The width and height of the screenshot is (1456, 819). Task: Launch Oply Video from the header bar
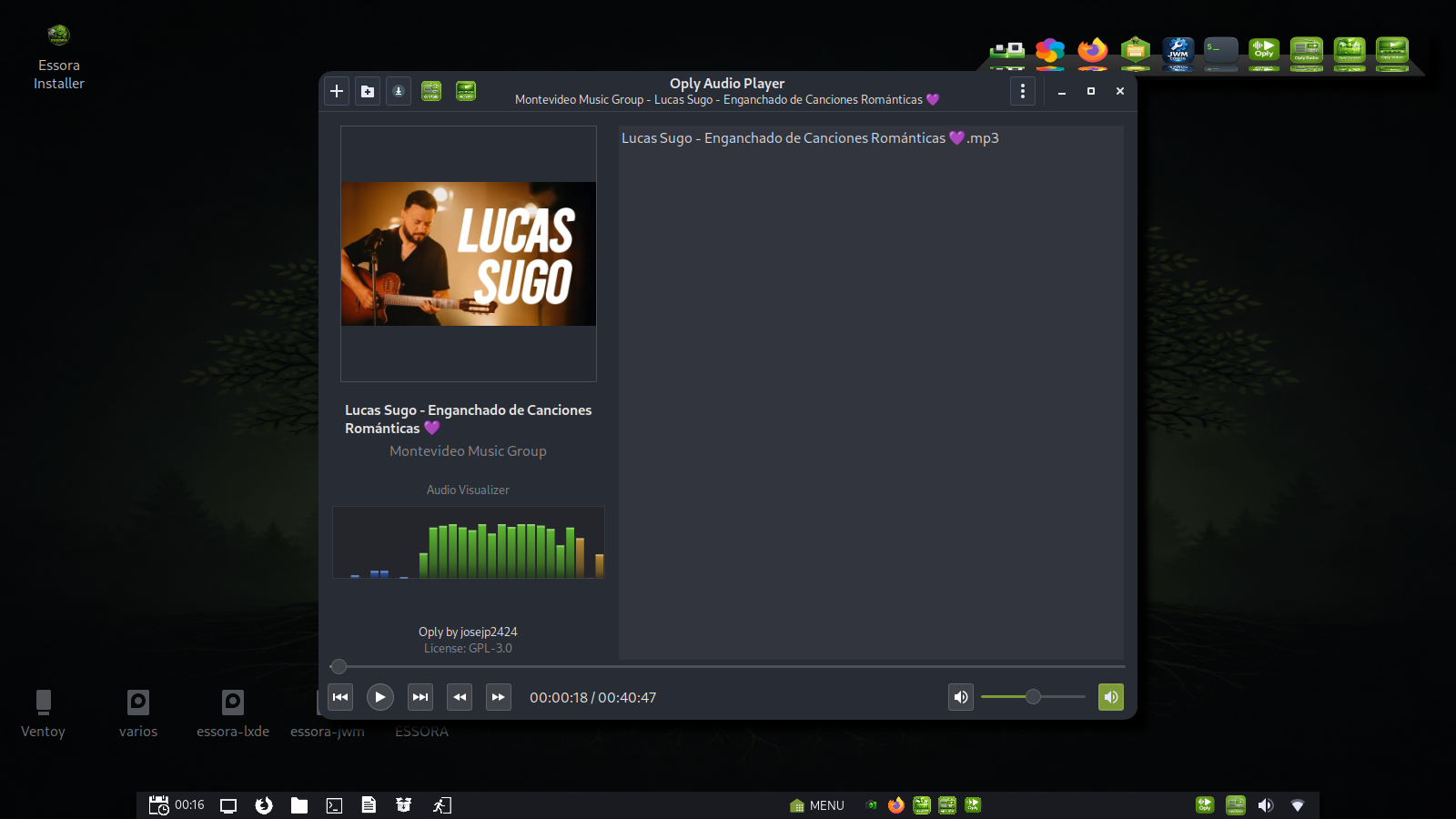tap(466, 91)
